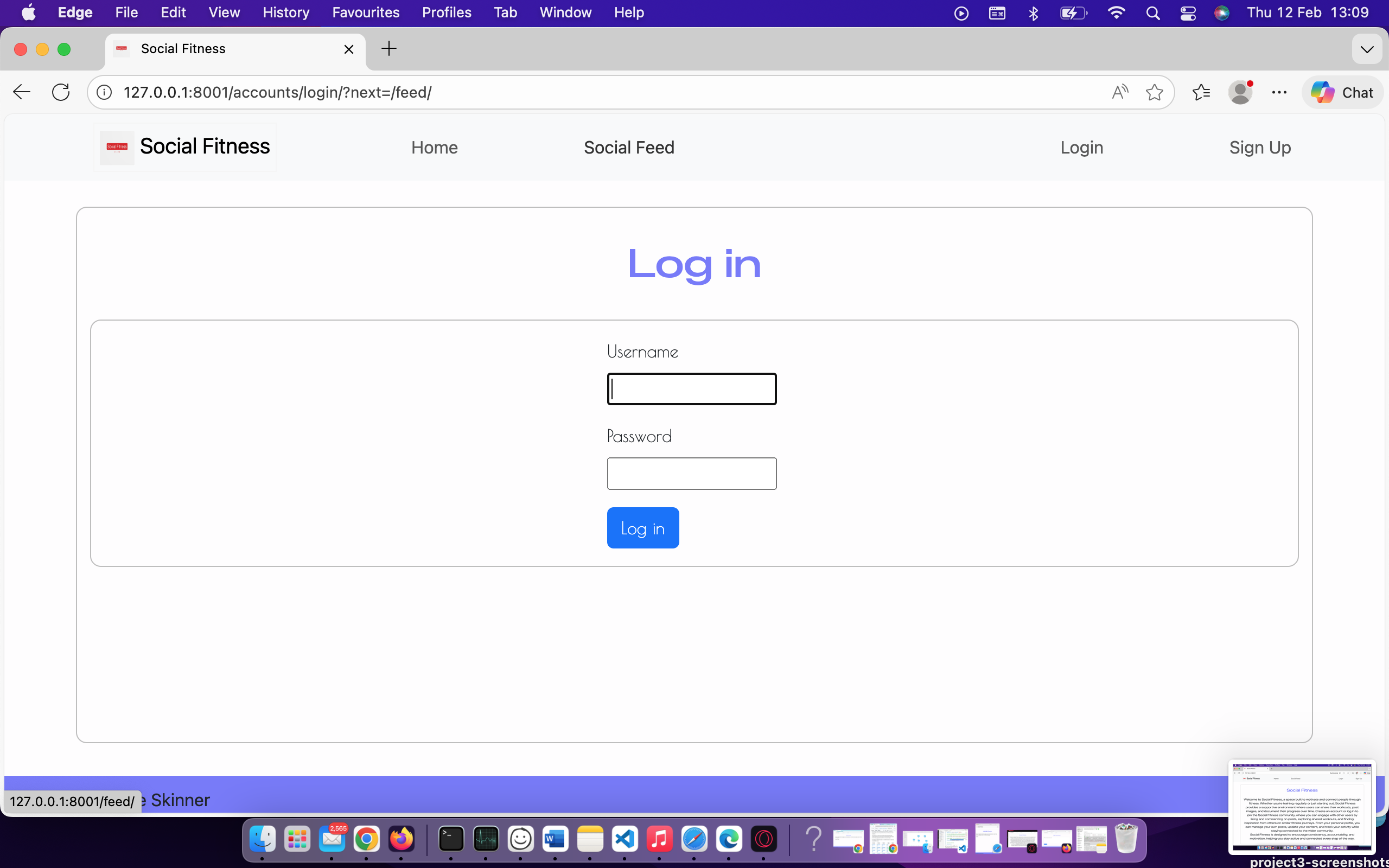1389x868 pixels.
Task: Click inside the Username input field
Action: [691, 388]
